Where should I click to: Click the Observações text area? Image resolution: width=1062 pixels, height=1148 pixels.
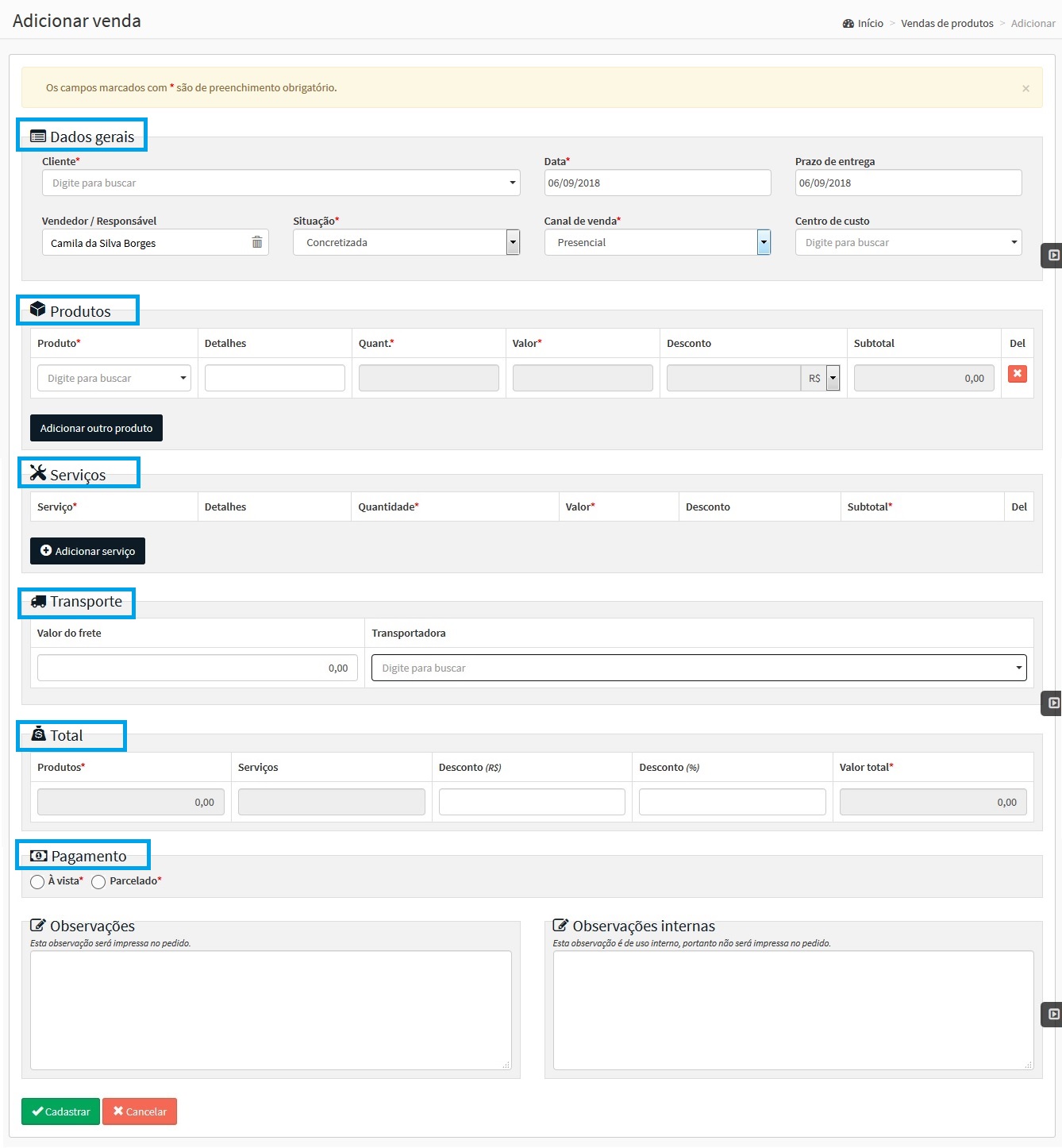pos(271,1010)
